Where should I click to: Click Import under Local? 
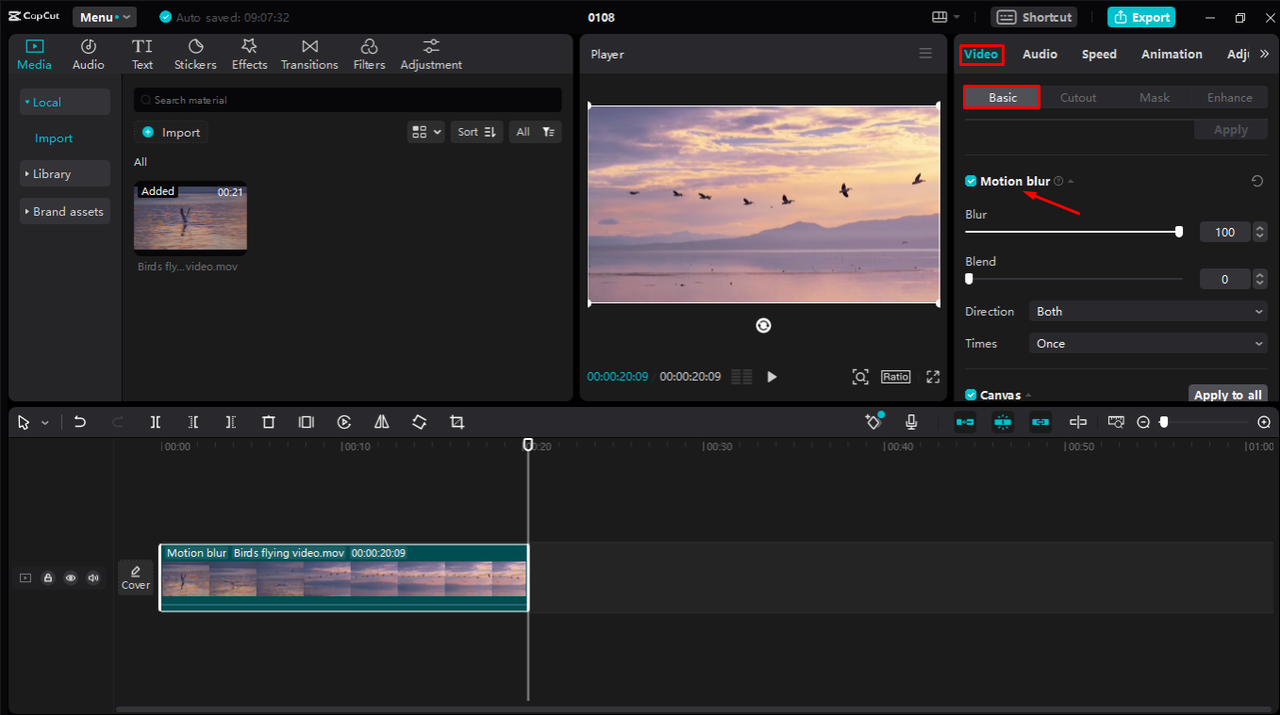[x=54, y=139]
